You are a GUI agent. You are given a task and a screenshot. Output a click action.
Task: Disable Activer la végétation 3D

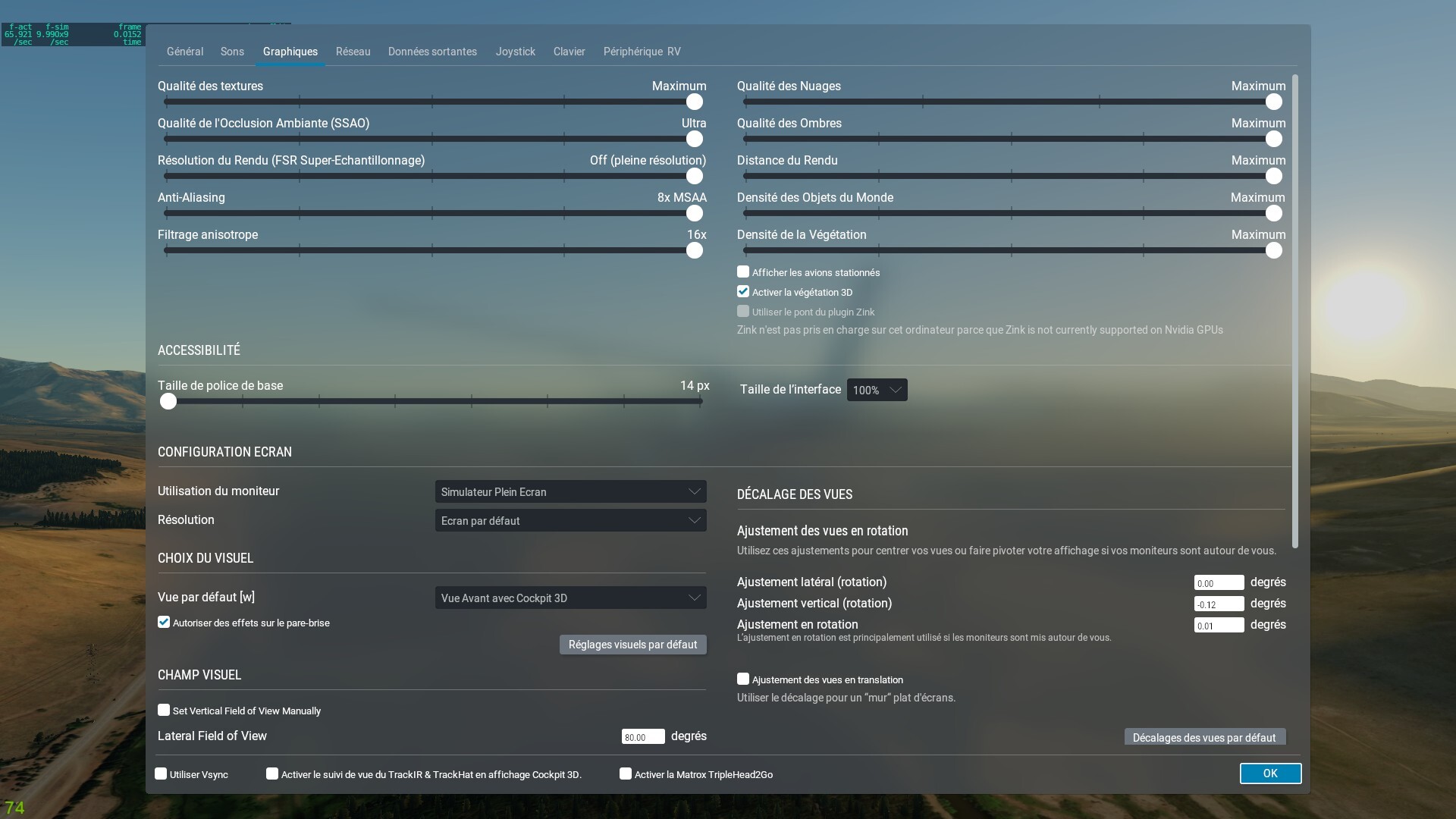(743, 292)
